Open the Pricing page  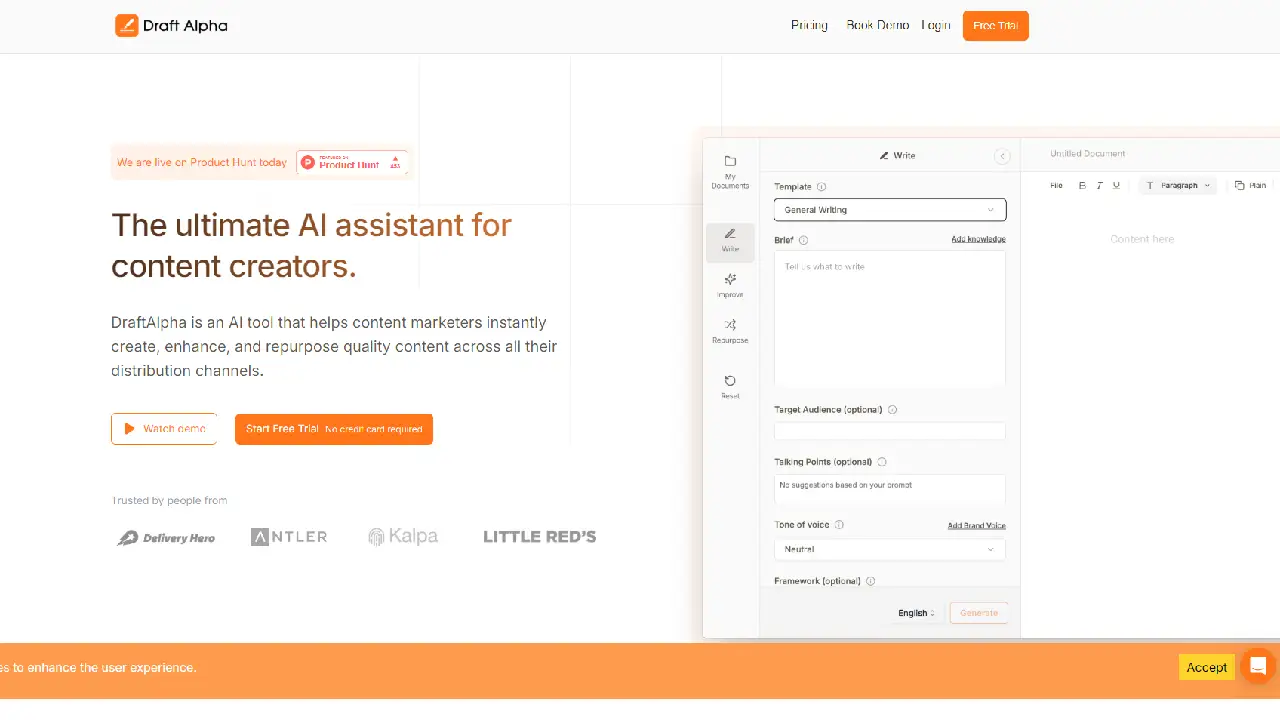click(809, 25)
